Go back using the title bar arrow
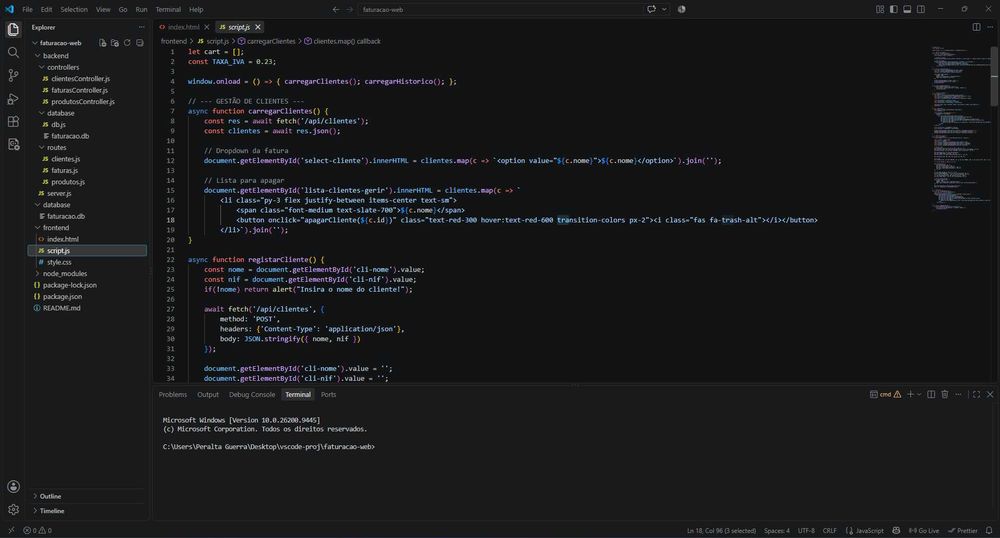Screen dimensions: 1000x538 [x=335, y=10]
